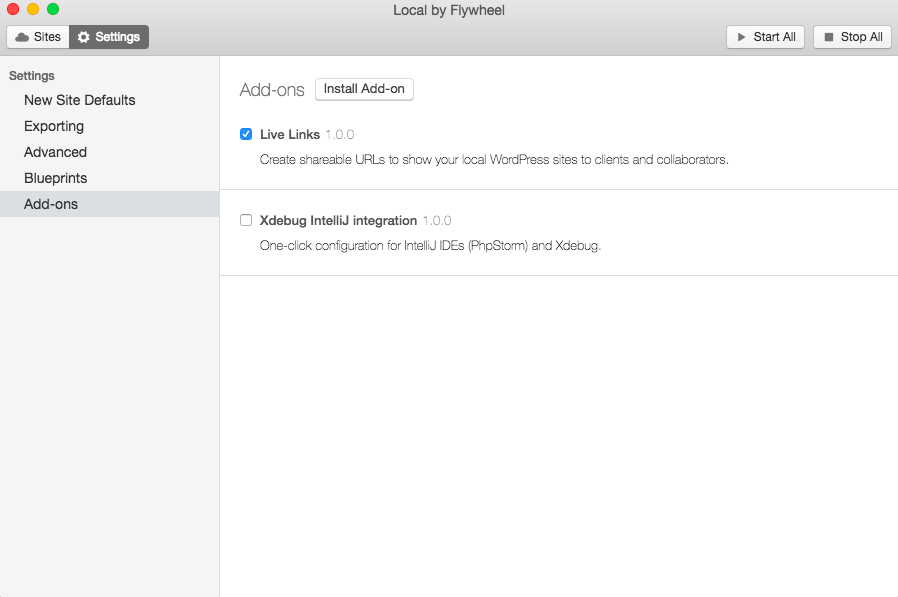
Task: Maximize the window with the green button
Action: pos(53,9)
